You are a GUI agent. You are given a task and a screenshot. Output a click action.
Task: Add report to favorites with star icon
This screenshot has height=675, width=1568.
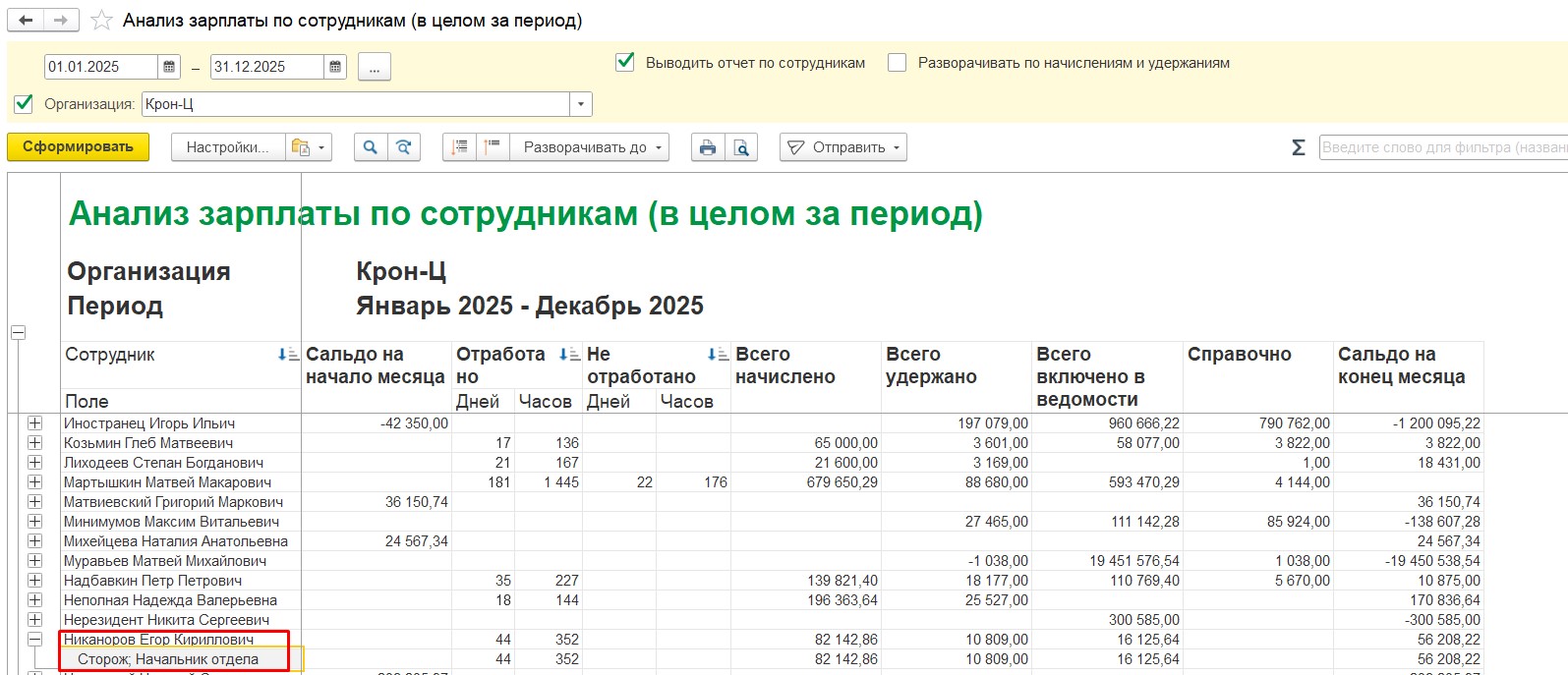pos(101,21)
